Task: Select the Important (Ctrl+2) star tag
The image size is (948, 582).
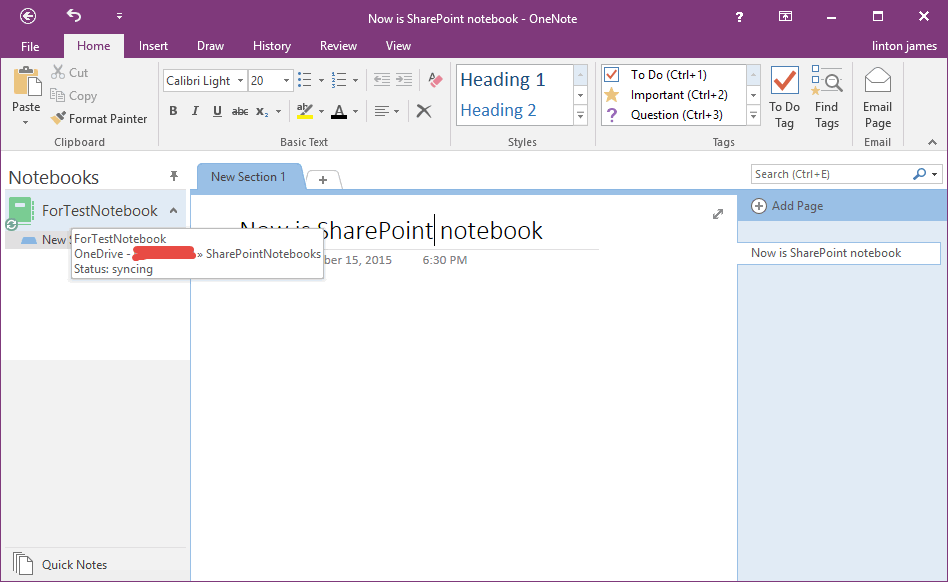Action: tap(669, 95)
